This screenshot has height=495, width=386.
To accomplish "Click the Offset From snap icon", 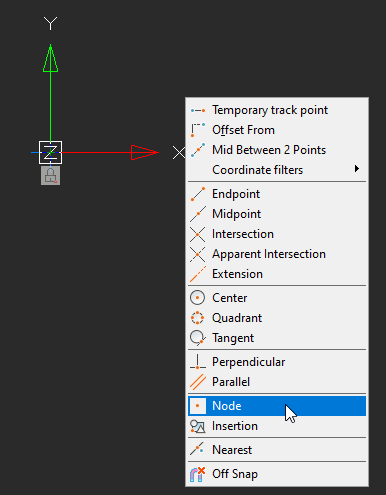I will pos(198,130).
